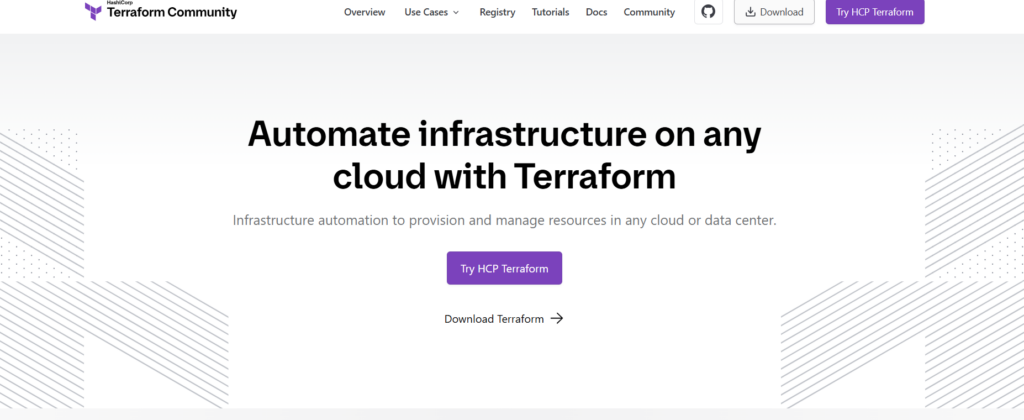
Task: Expand the Use Cases dropdown
Action: coord(432,12)
